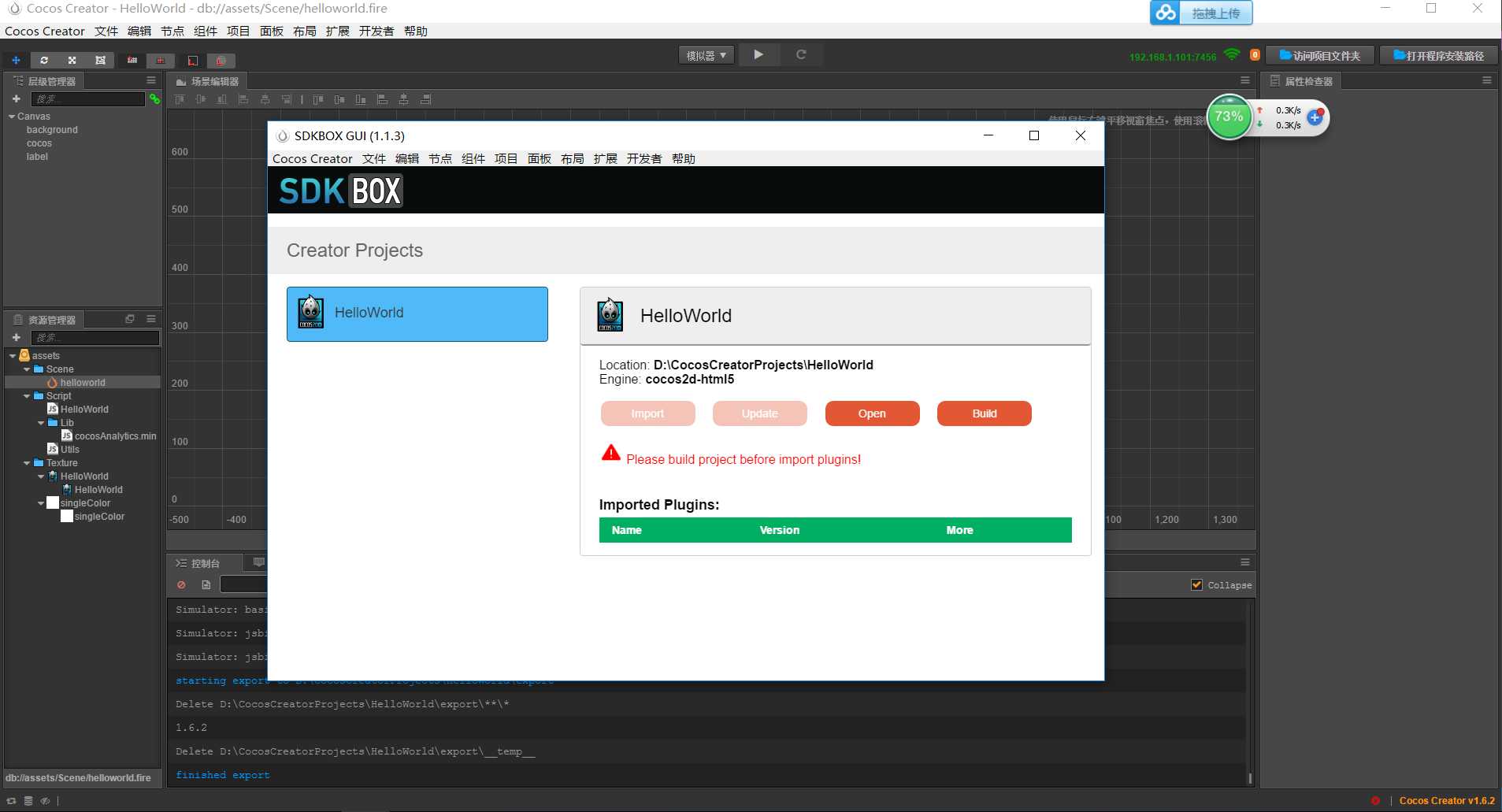Image resolution: width=1502 pixels, height=812 pixels.
Task: Open the simulator platform dropdown
Action: pyautogui.click(x=706, y=55)
